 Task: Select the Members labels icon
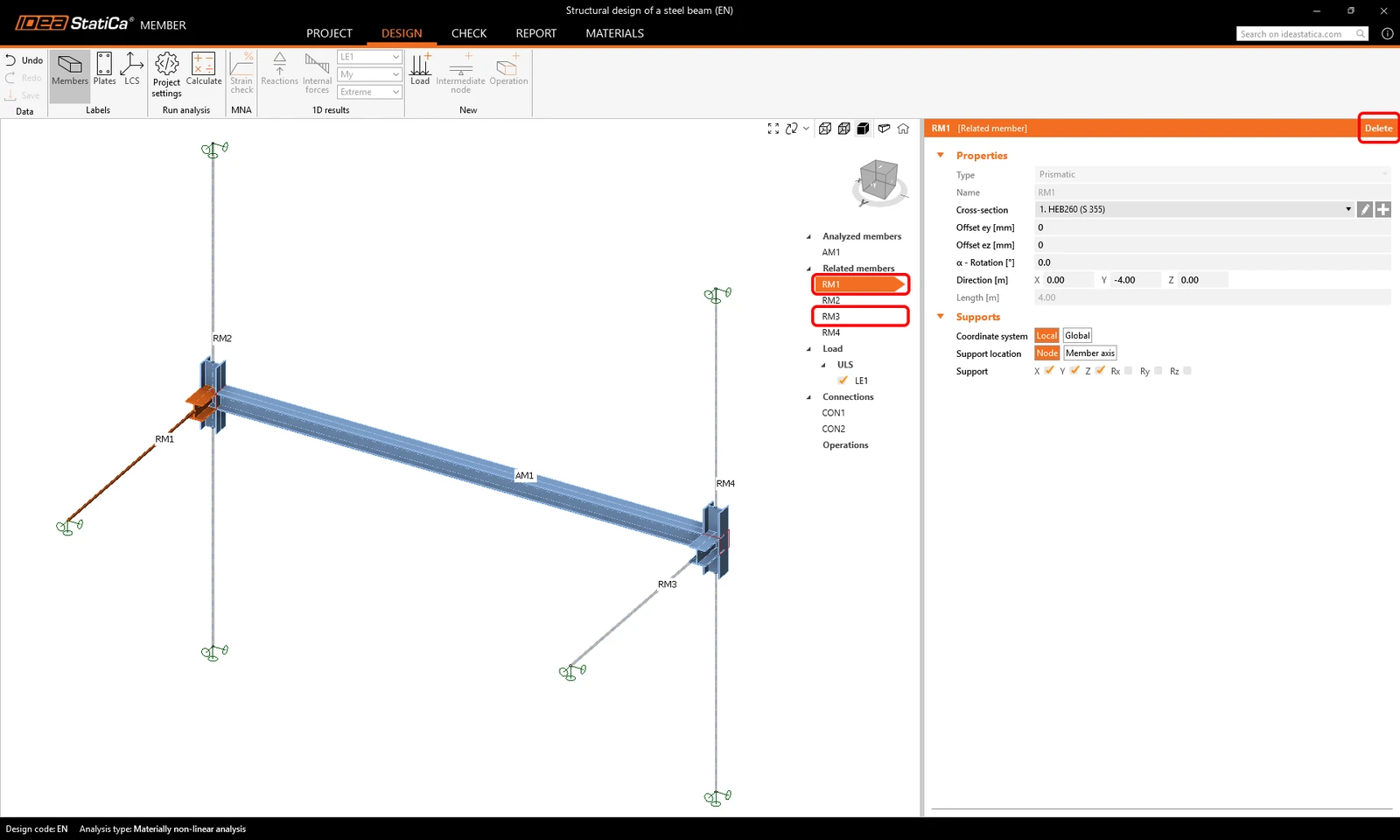[x=69, y=69]
